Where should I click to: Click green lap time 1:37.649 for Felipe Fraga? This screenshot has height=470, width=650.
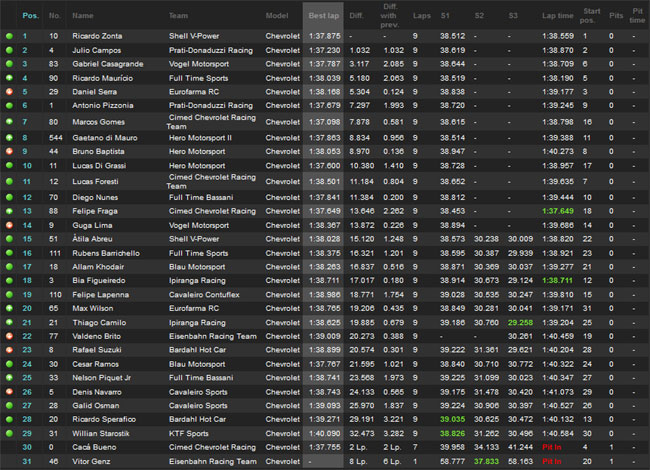tap(558, 211)
